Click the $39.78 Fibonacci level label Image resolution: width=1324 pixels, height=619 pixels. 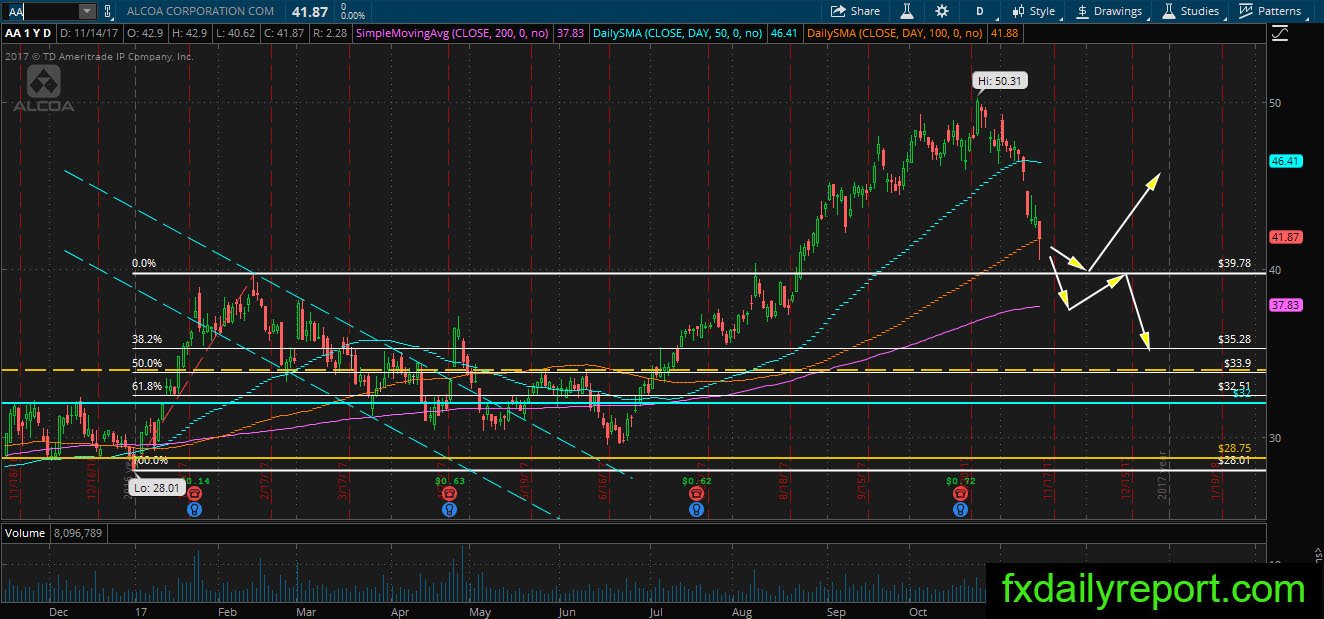1234,264
